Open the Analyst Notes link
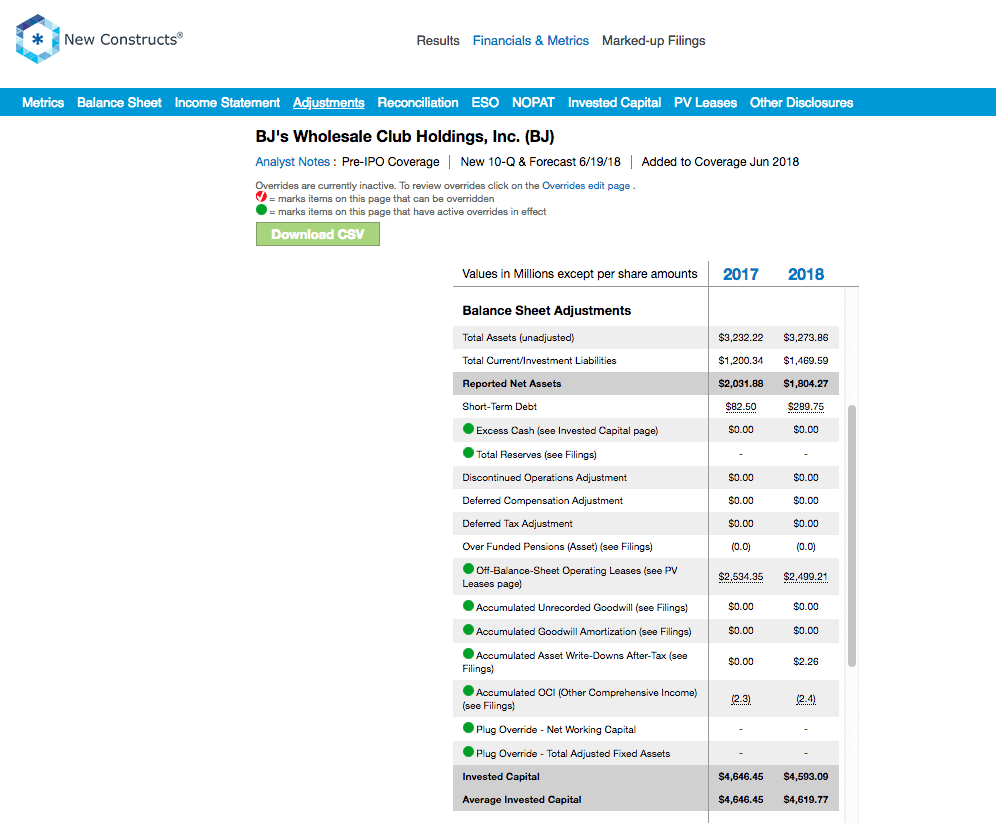The width and height of the screenshot is (996, 823). 293,162
